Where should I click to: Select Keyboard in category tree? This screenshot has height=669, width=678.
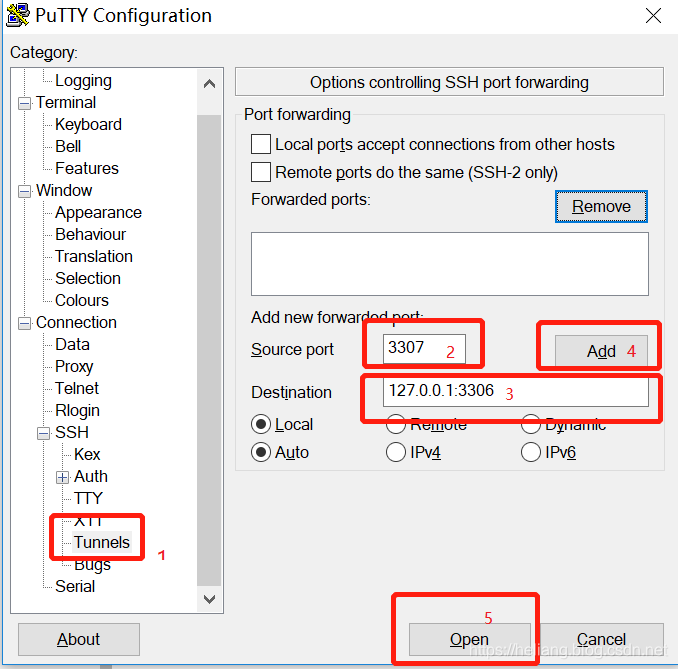[x=88, y=125]
